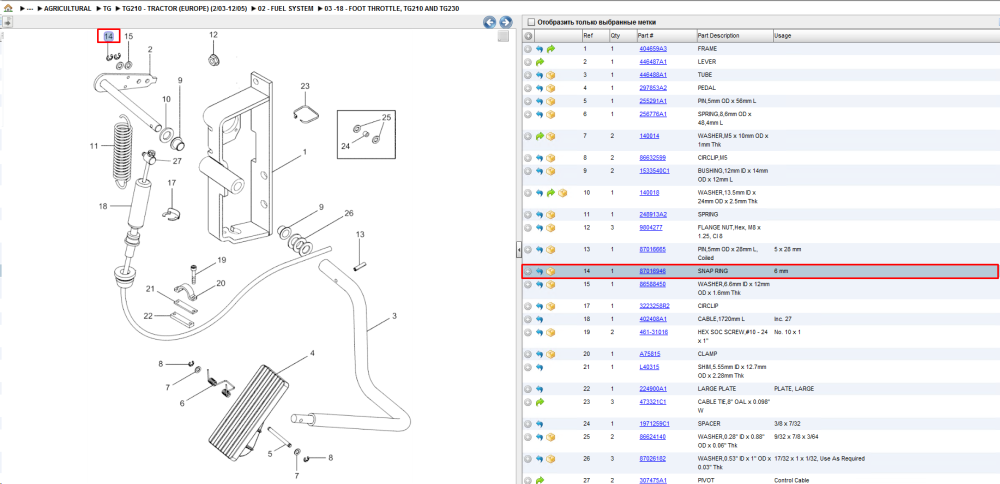Screen dimensions: 1000x484
Task: Collapse parts panel via splitter arrow
Action: [518, 248]
